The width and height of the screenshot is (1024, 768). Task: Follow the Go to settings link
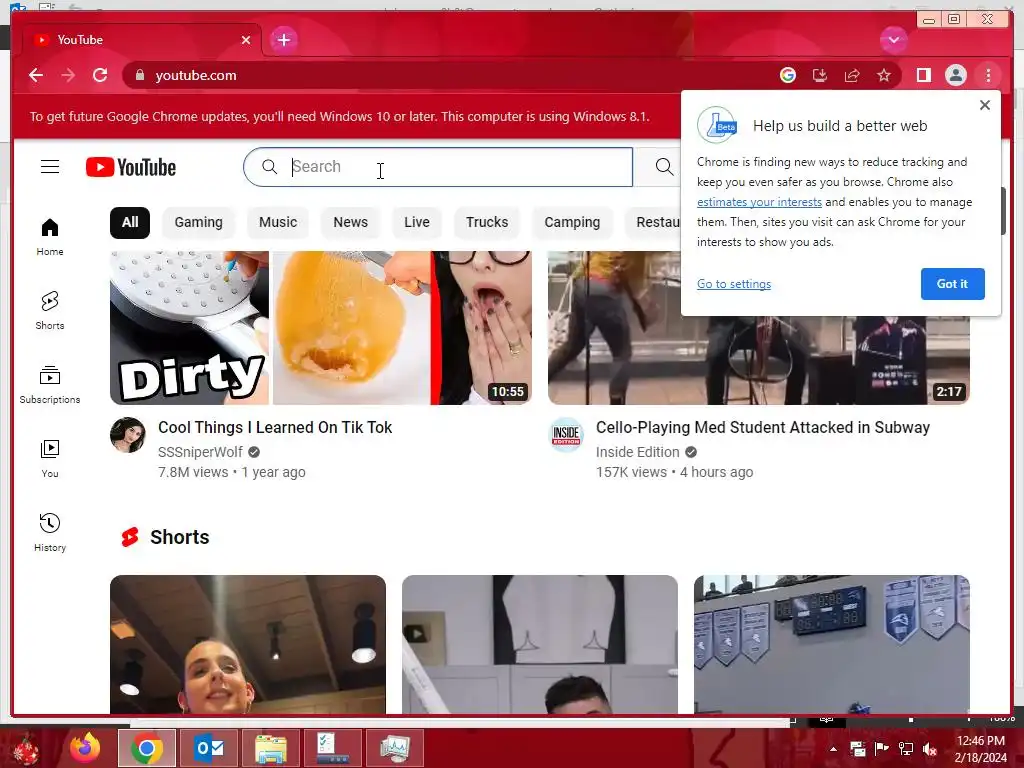click(733, 283)
